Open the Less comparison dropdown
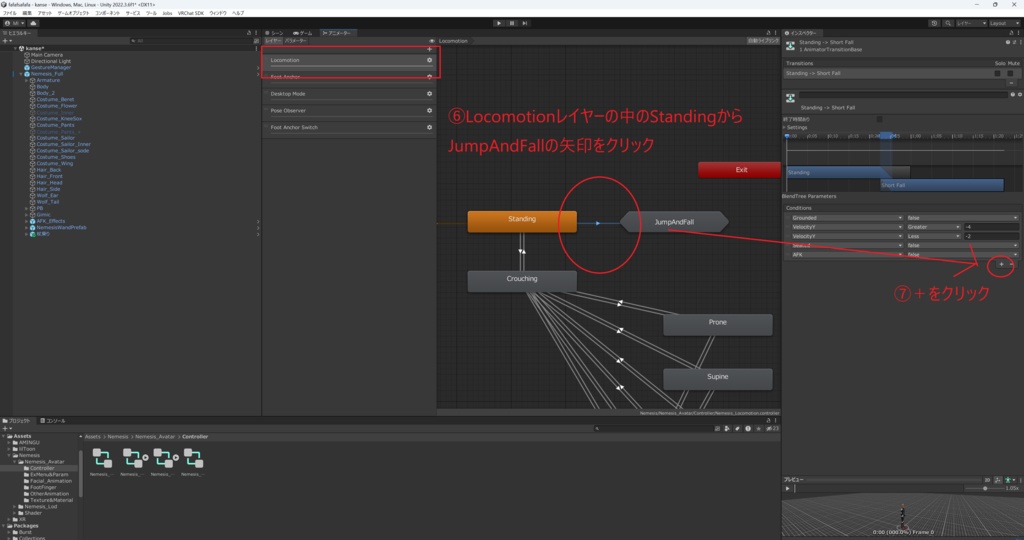The width and height of the screenshot is (1024, 540). point(933,236)
